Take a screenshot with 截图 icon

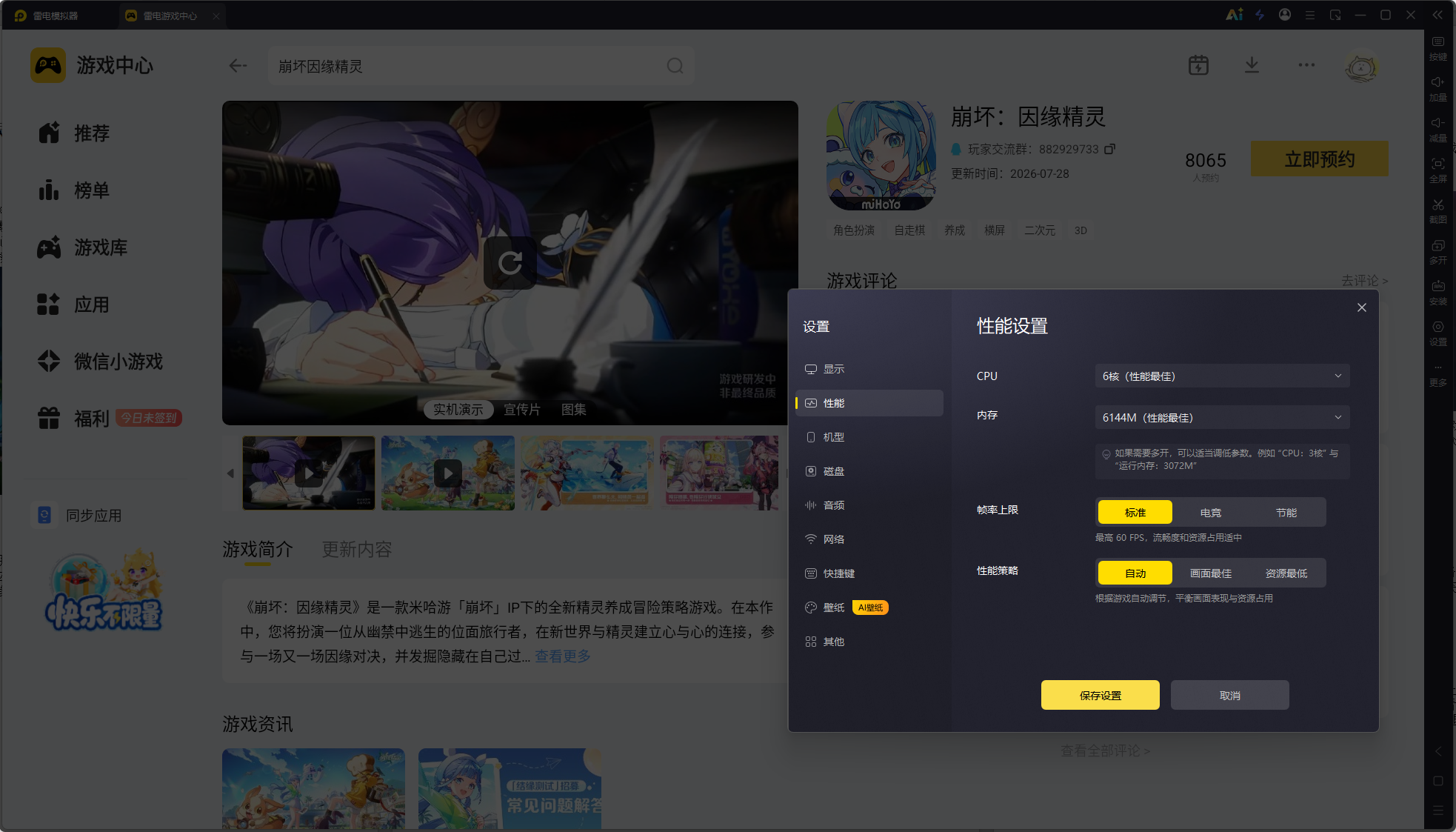pyautogui.click(x=1438, y=210)
